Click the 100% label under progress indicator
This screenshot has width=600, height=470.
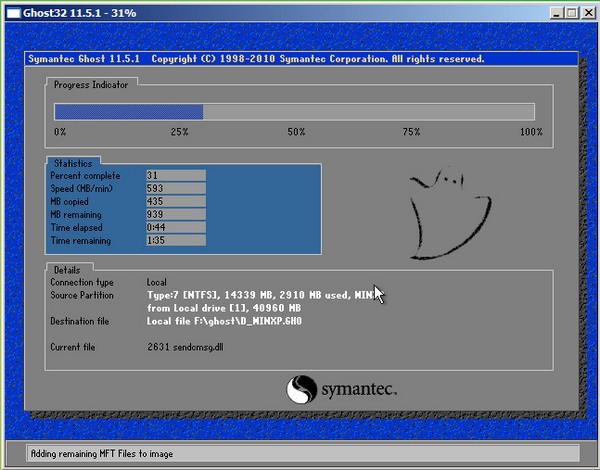[531, 132]
